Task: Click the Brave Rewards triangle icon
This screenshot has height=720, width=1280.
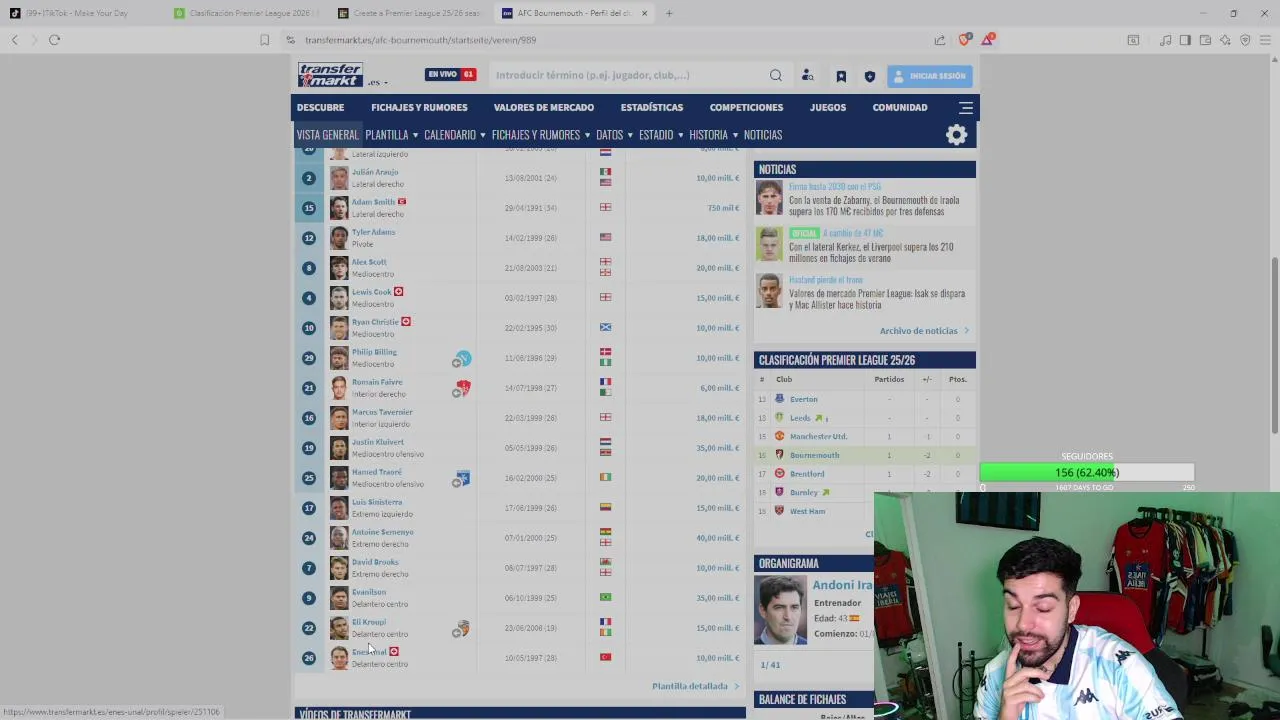Action: pos(987,40)
